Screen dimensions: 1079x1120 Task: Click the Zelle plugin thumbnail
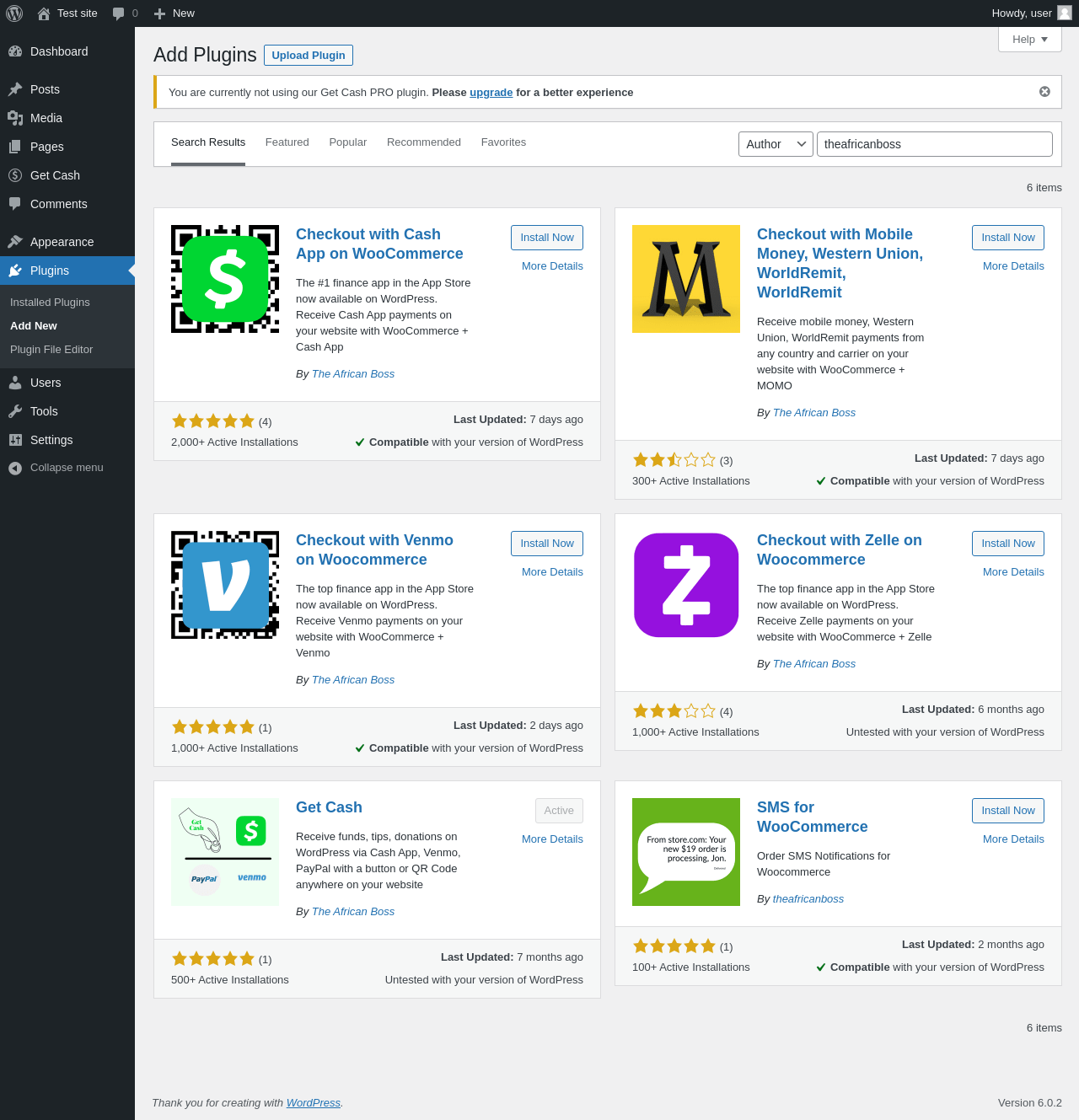pos(686,585)
